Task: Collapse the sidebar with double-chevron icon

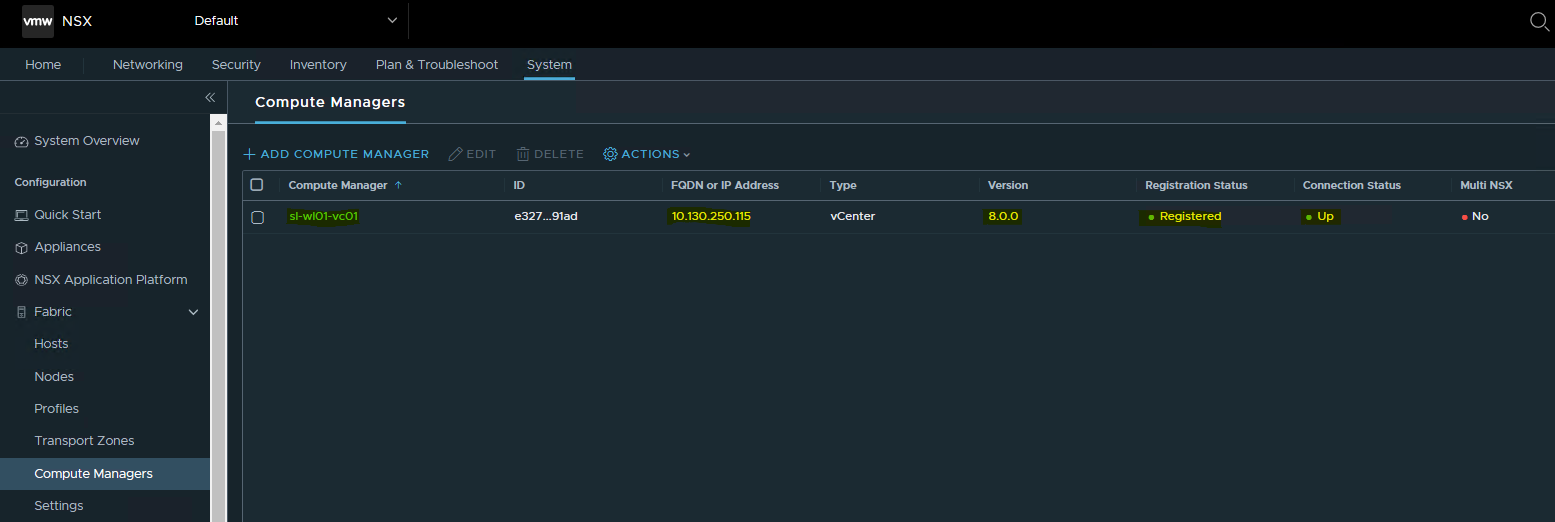Action: (x=210, y=97)
